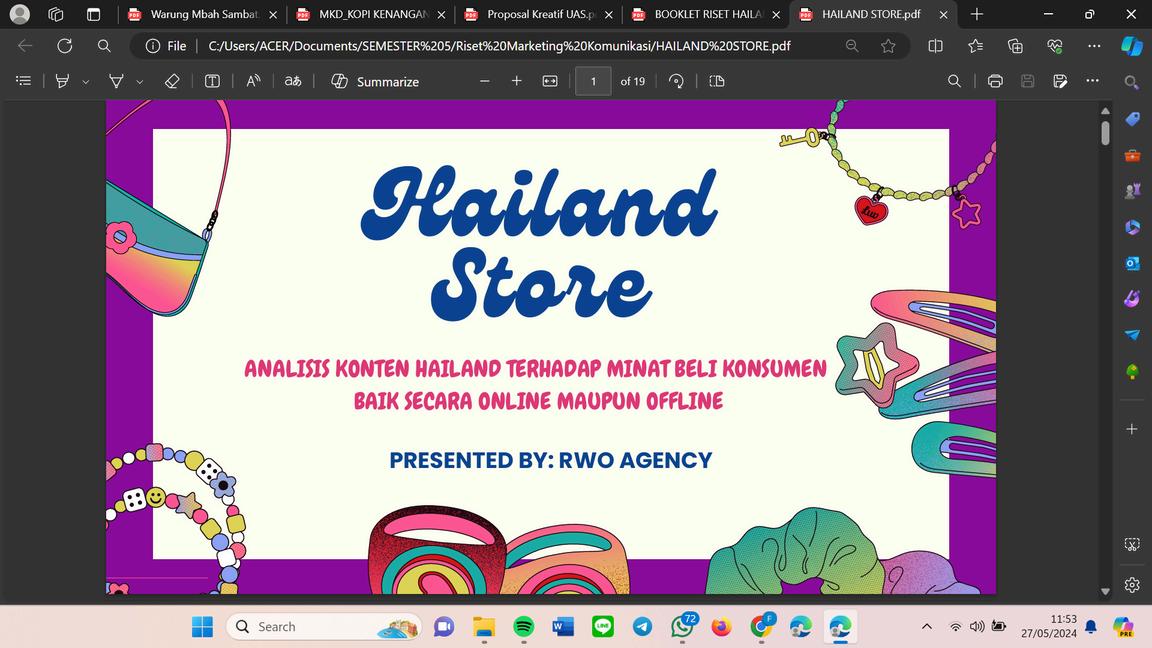
Task: Click the Summarize button
Action: 375,81
